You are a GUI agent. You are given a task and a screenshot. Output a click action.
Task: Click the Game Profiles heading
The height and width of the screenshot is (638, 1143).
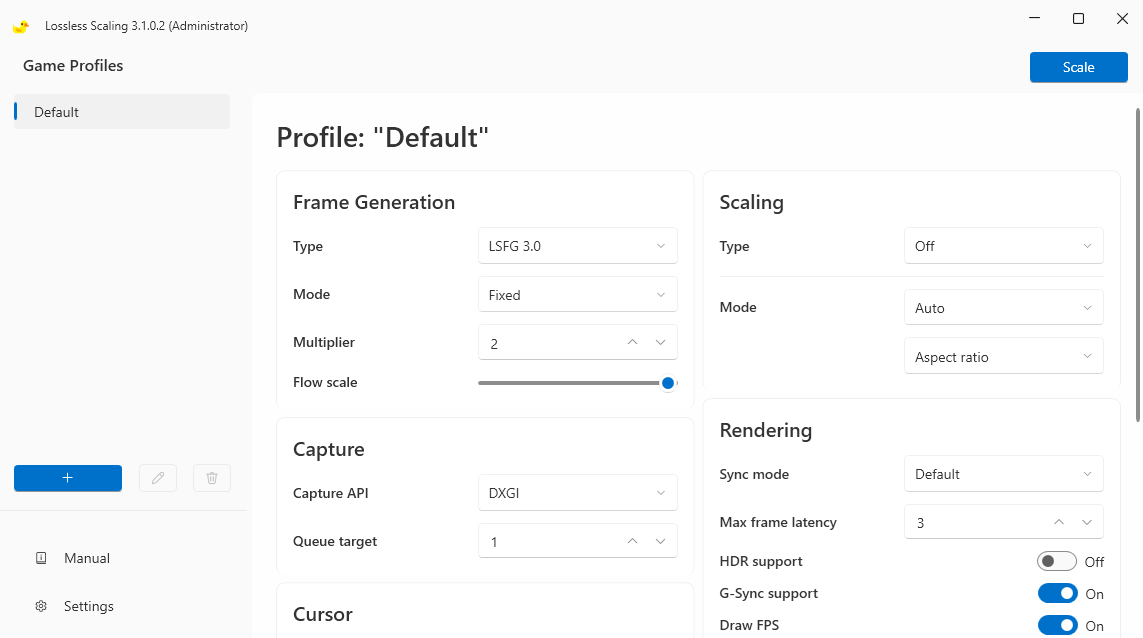click(x=73, y=66)
